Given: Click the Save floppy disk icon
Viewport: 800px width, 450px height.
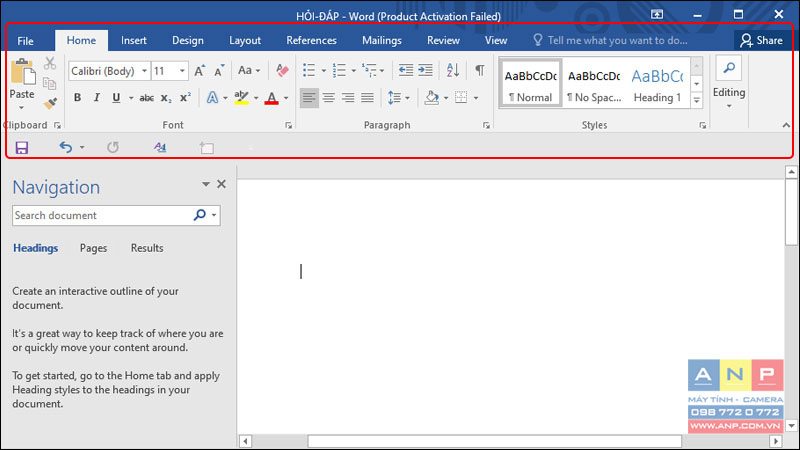Looking at the screenshot, I should tap(21, 148).
